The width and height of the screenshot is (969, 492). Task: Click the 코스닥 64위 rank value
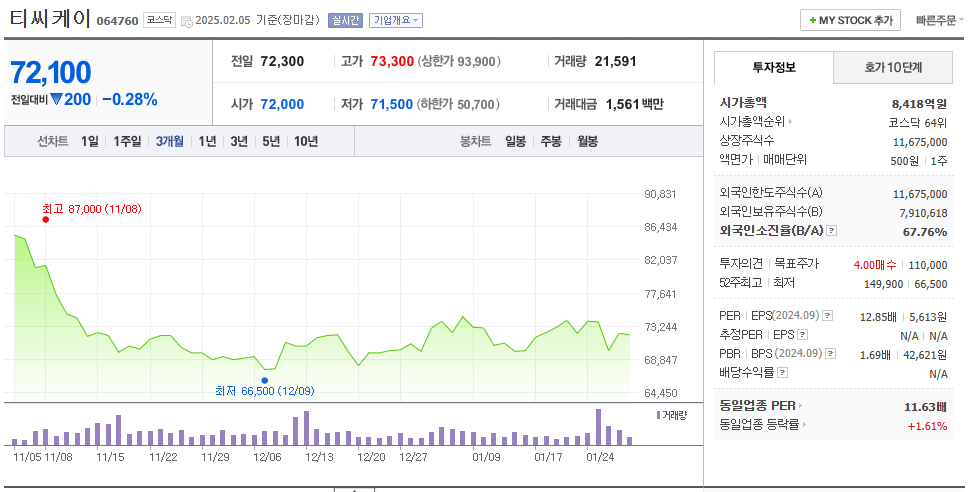(x=918, y=122)
